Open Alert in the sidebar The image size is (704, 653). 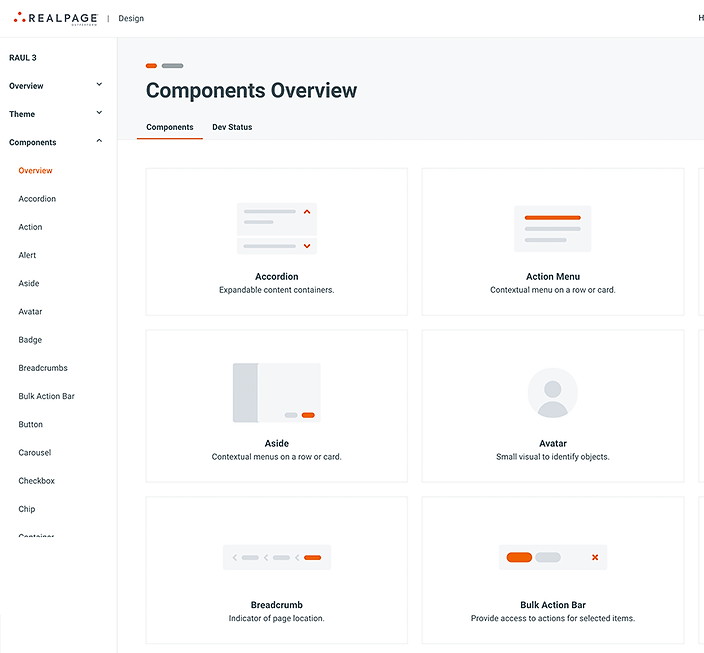click(27, 255)
